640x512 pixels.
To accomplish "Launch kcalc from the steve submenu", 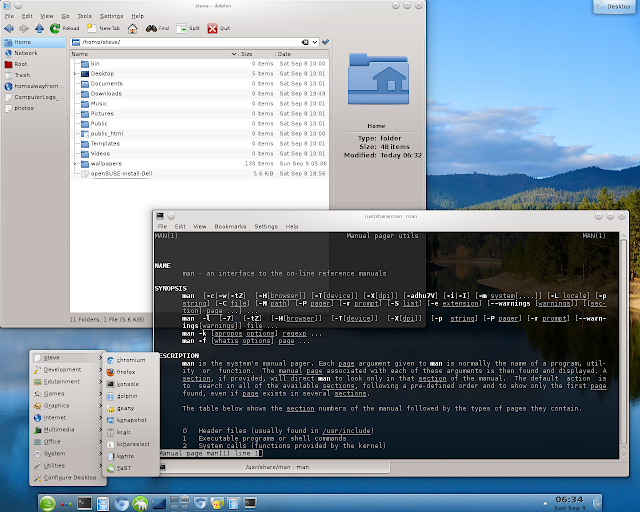I will 131,432.
